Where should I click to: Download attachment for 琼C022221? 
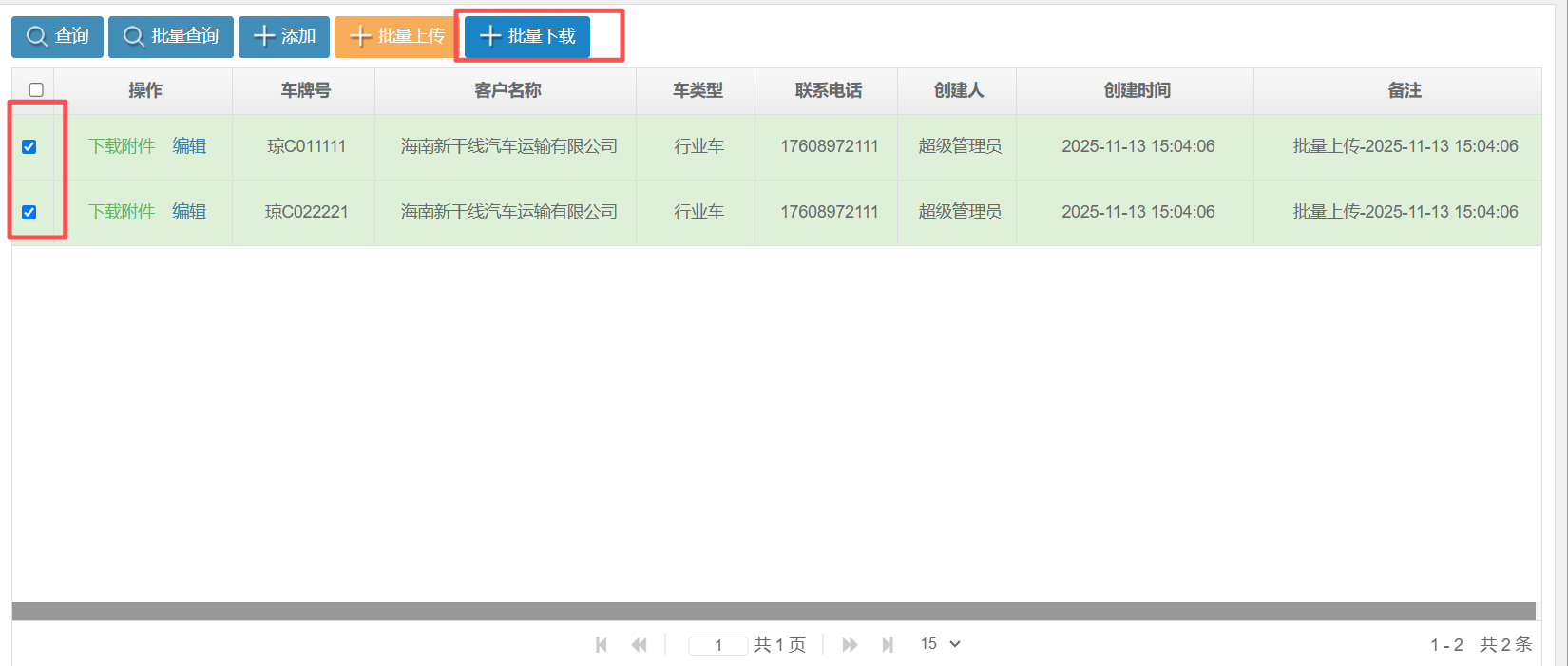pyautogui.click(x=122, y=212)
